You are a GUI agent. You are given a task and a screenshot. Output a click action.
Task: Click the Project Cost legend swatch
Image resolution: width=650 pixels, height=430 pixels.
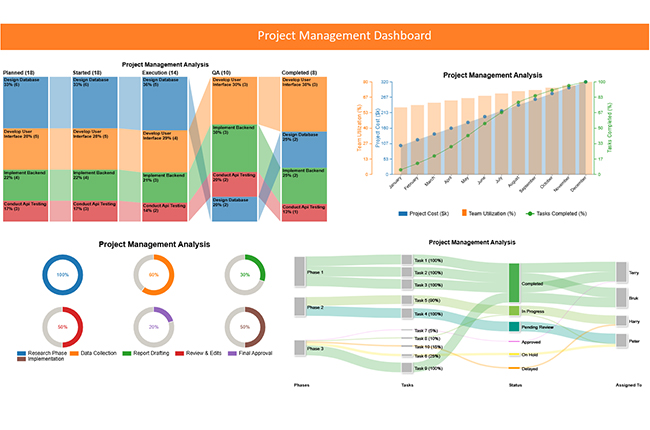[x=403, y=213]
